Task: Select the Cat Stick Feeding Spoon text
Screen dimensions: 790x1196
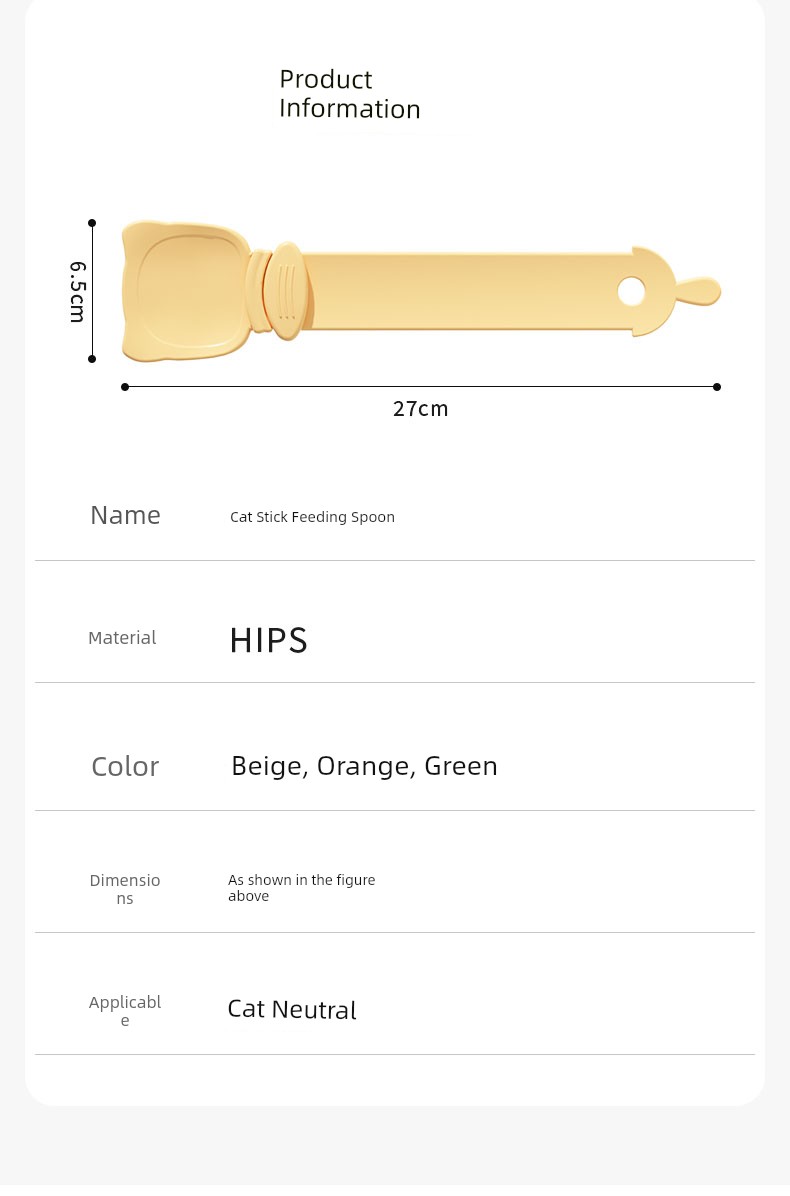Action: point(313,517)
